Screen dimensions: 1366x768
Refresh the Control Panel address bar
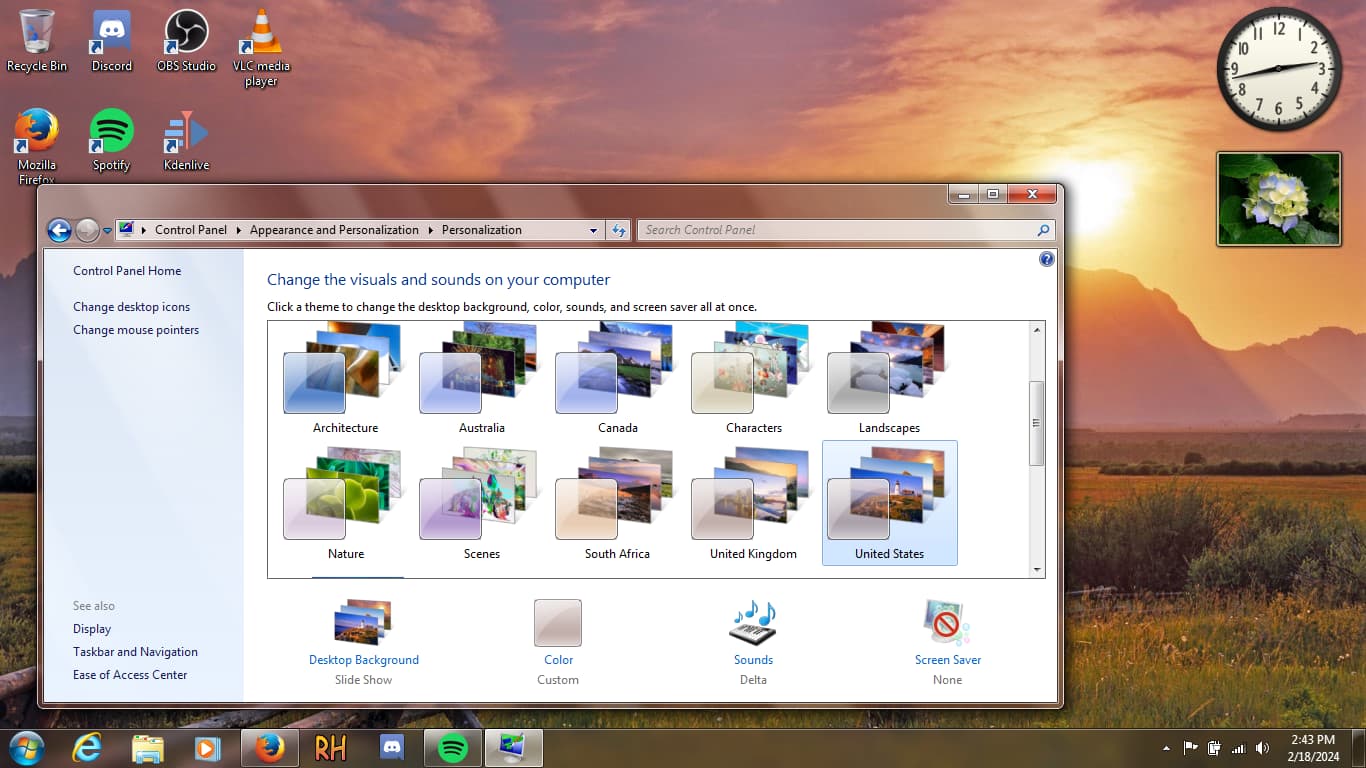[619, 230]
